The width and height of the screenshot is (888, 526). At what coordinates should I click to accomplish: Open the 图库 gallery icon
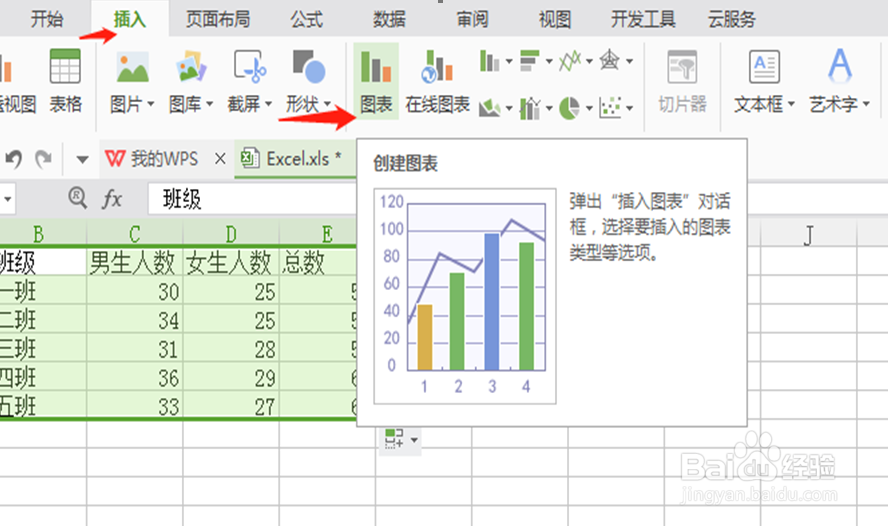[x=191, y=68]
